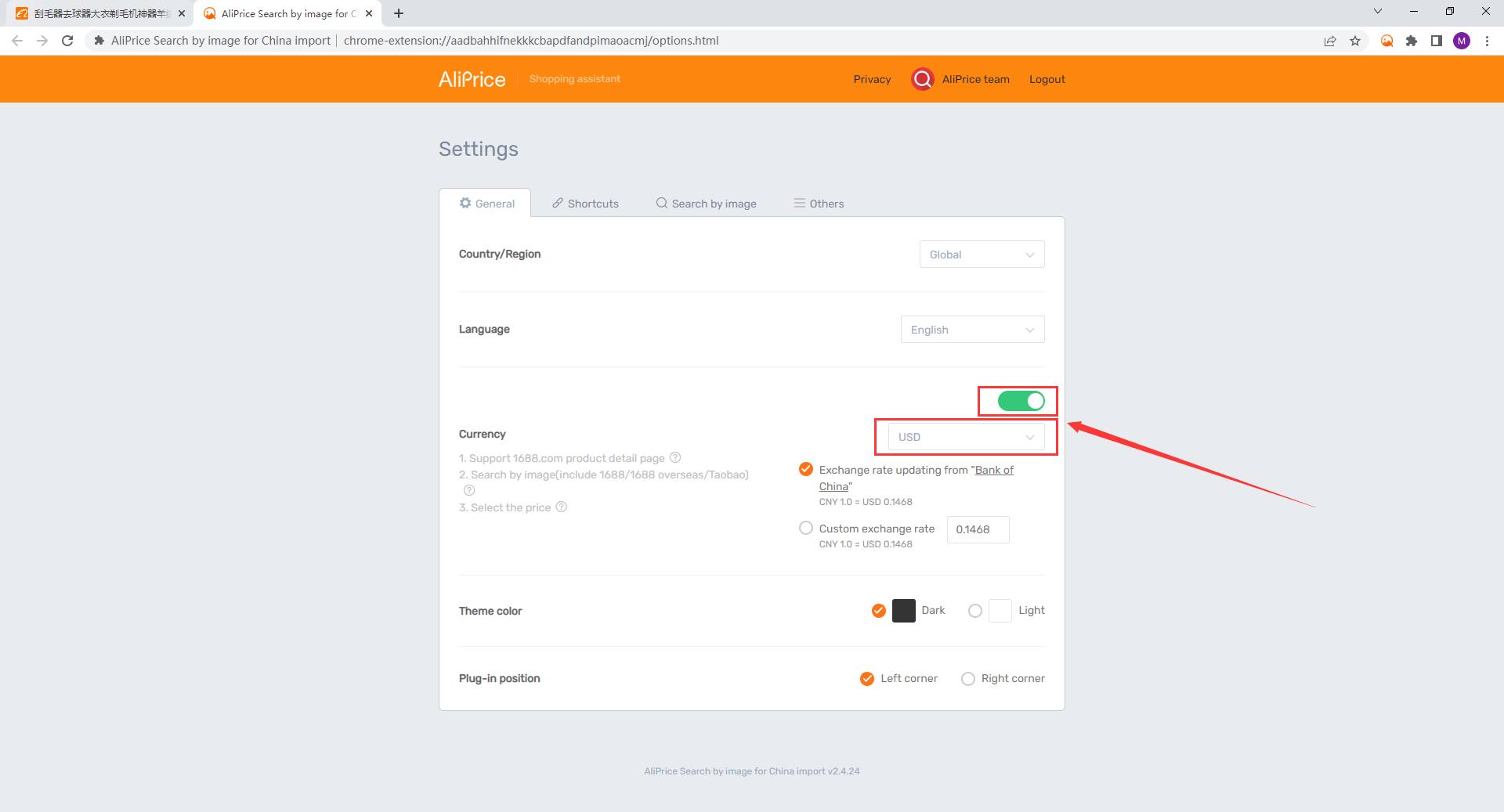Open the Country/Region Global dropdown
The image size is (1504, 812).
click(982, 254)
